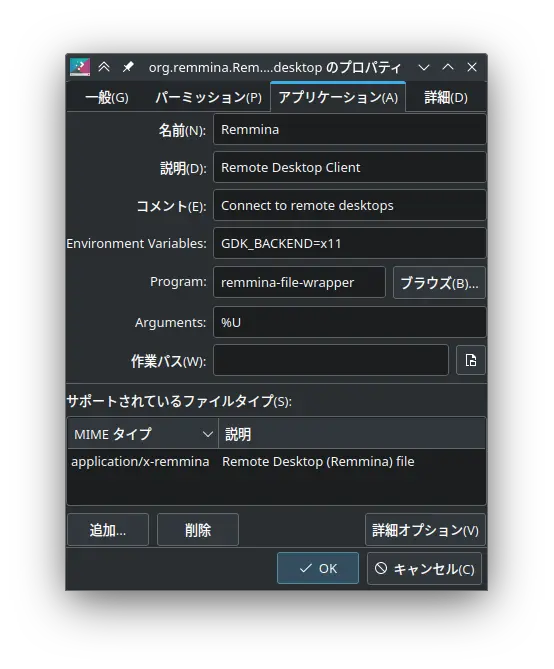This screenshot has height=669, width=554.
Task: Click the keep-above double chevron icon
Action: (104, 67)
